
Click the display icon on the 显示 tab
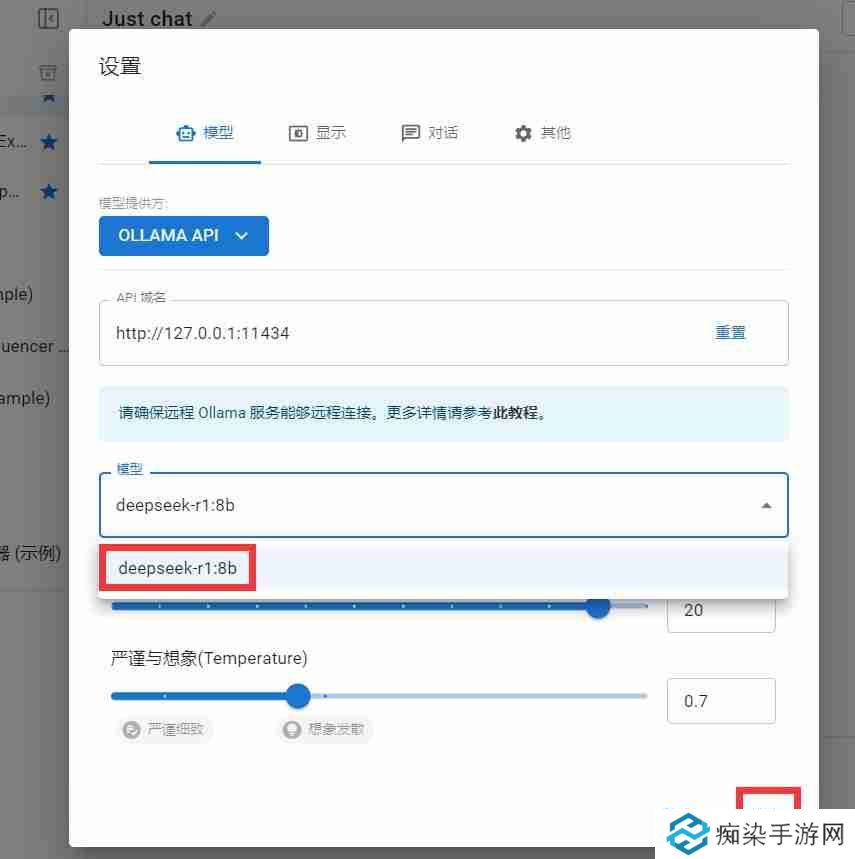(297, 132)
